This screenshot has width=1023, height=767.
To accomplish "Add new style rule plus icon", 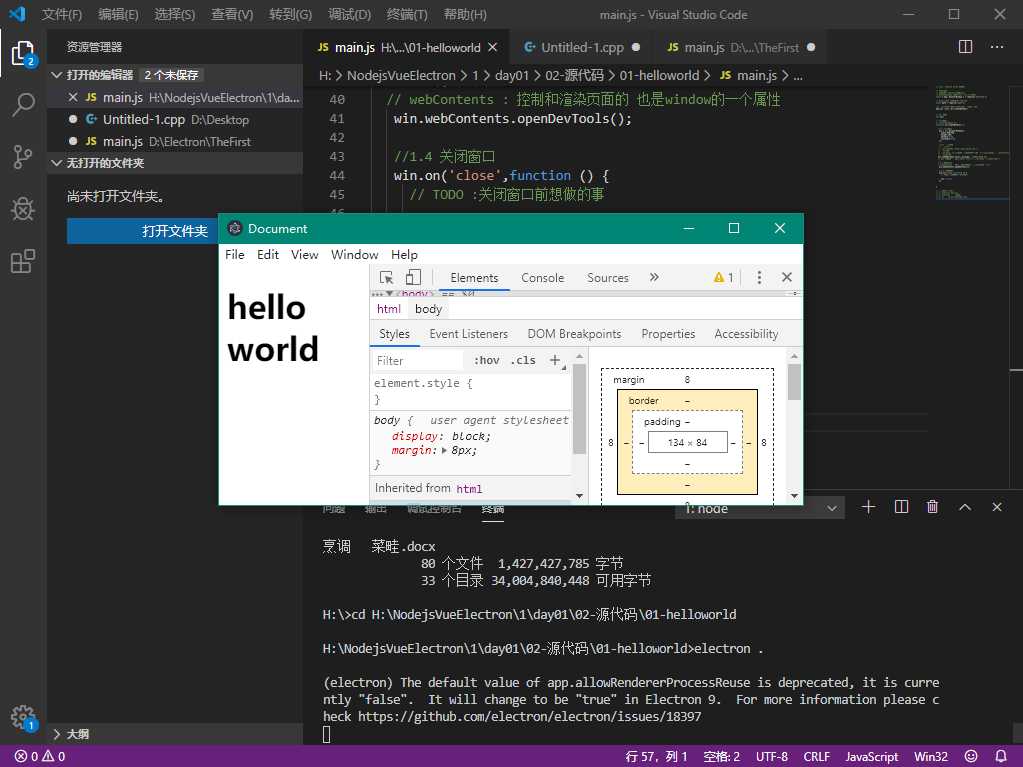I will coord(555,360).
